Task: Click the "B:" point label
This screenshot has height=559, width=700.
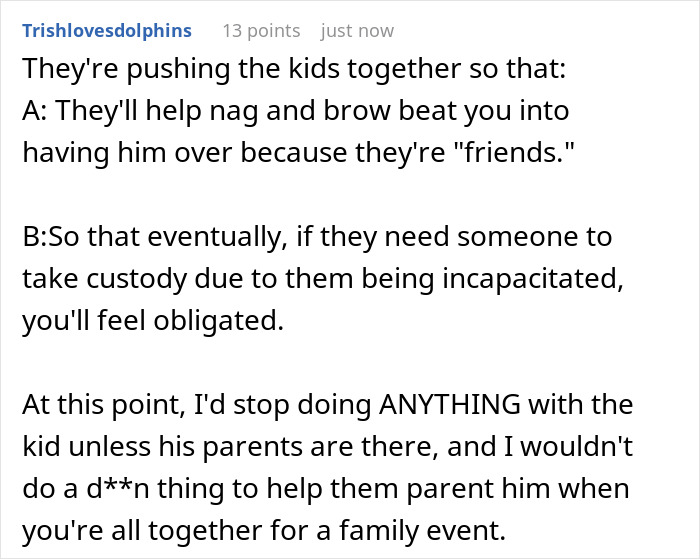Action: point(37,239)
